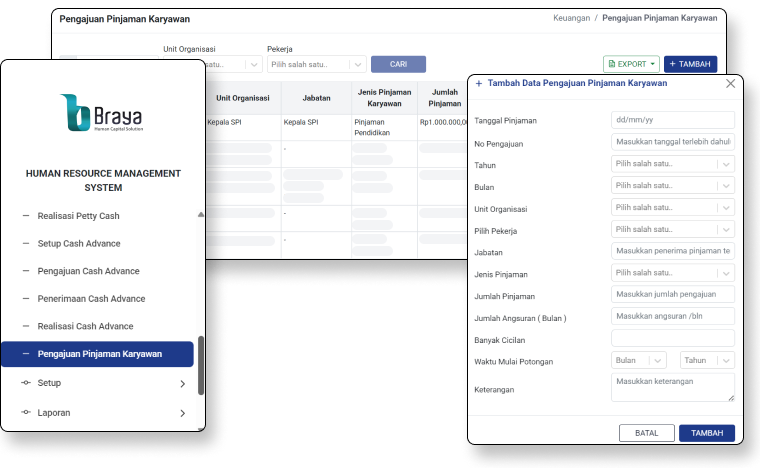Close the Tambah Data dialog
This screenshot has width=760, height=468.
click(x=730, y=84)
